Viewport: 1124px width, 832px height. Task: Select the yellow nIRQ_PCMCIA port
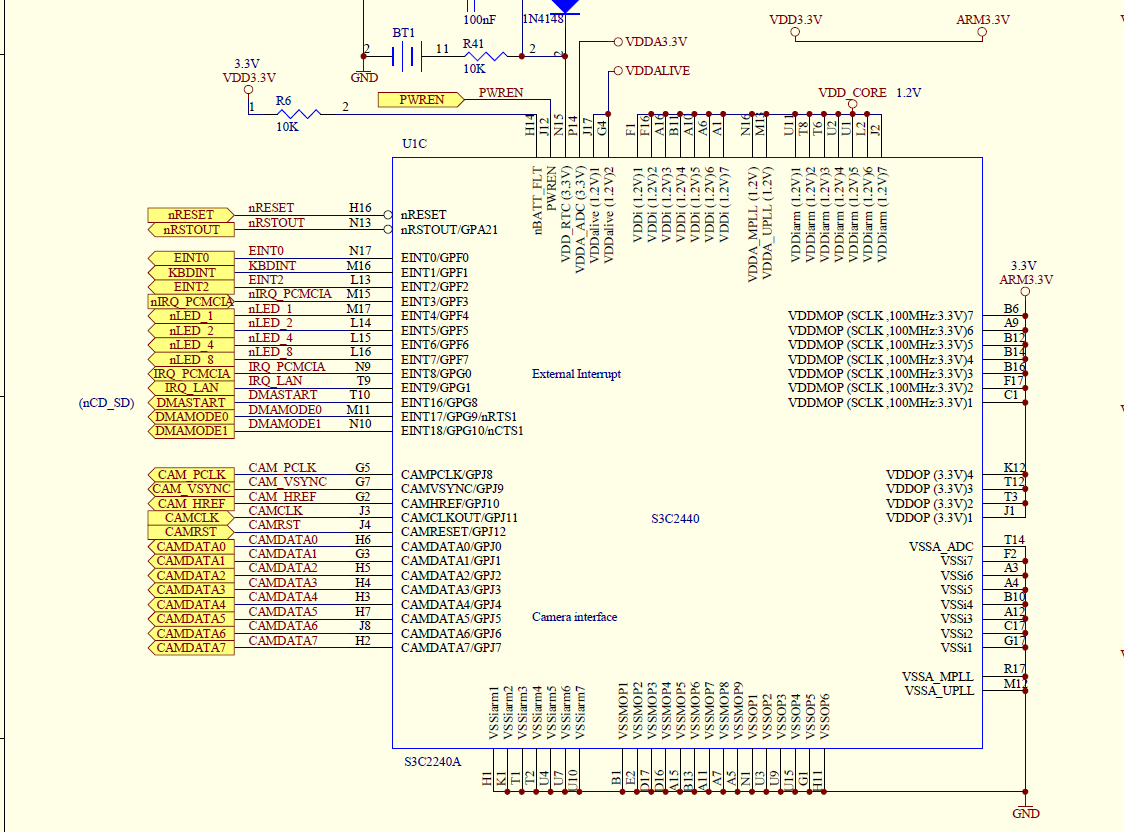pos(191,302)
